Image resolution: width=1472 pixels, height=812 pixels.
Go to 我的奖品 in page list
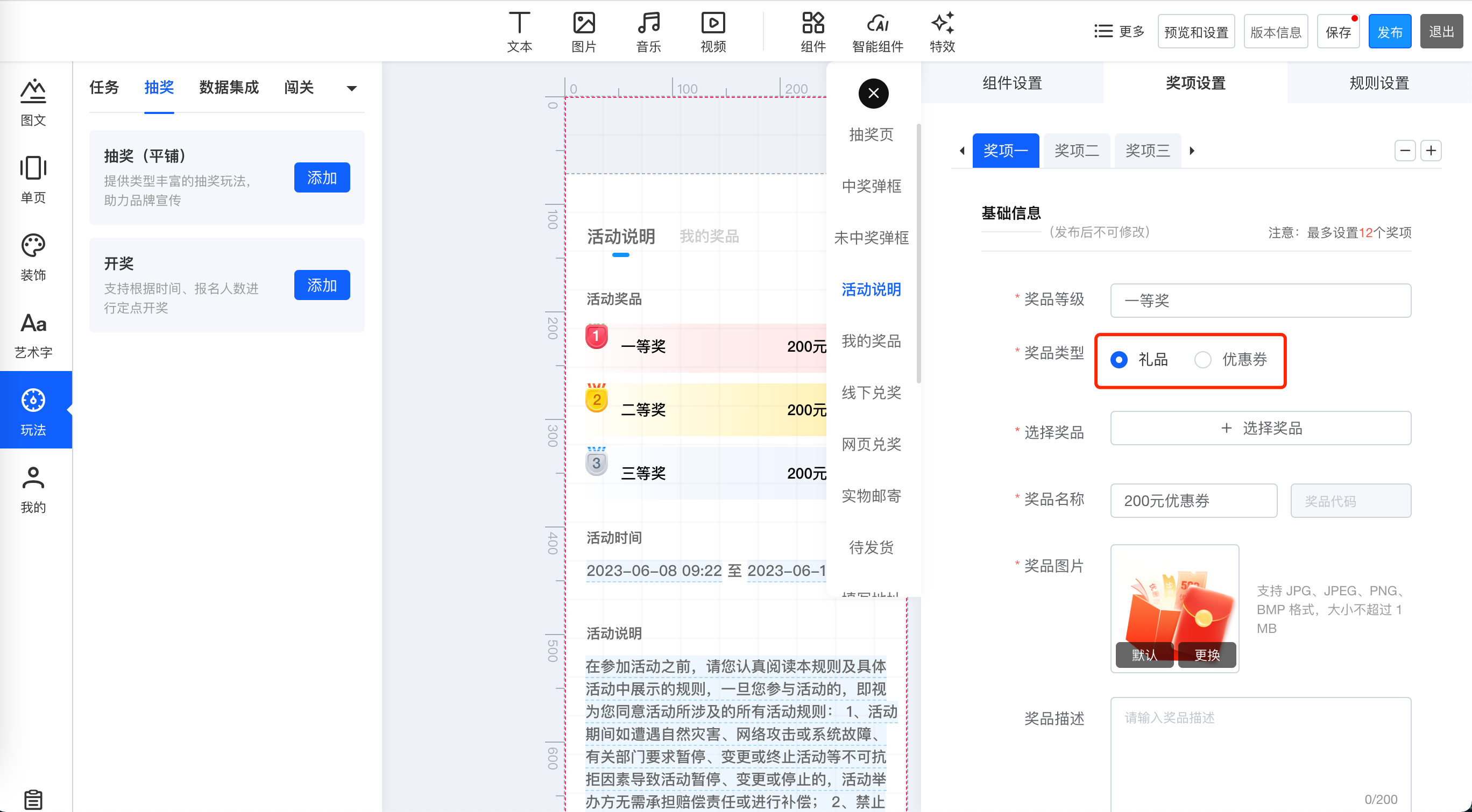point(871,341)
